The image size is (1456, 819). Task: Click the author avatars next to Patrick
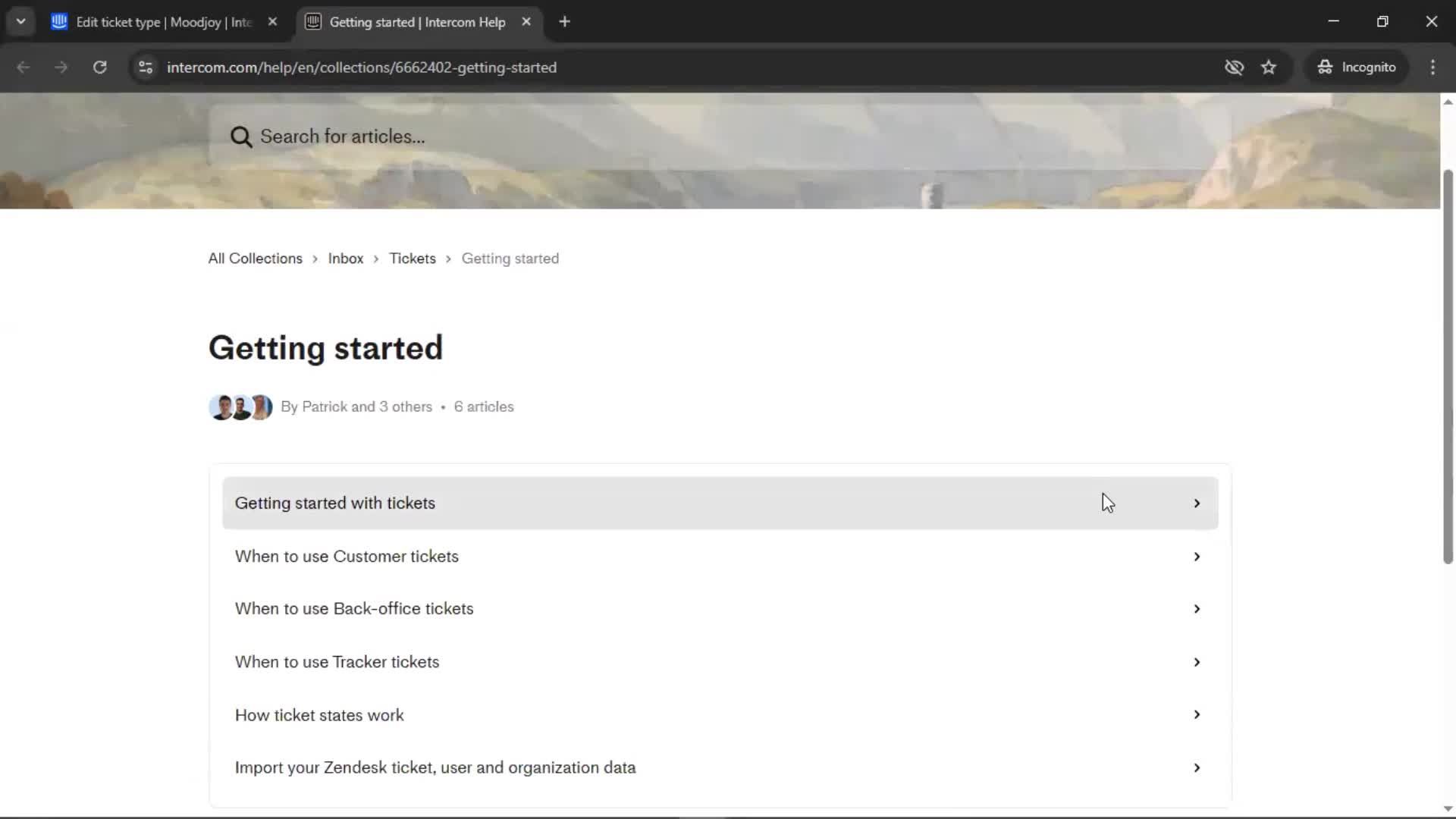click(x=240, y=407)
